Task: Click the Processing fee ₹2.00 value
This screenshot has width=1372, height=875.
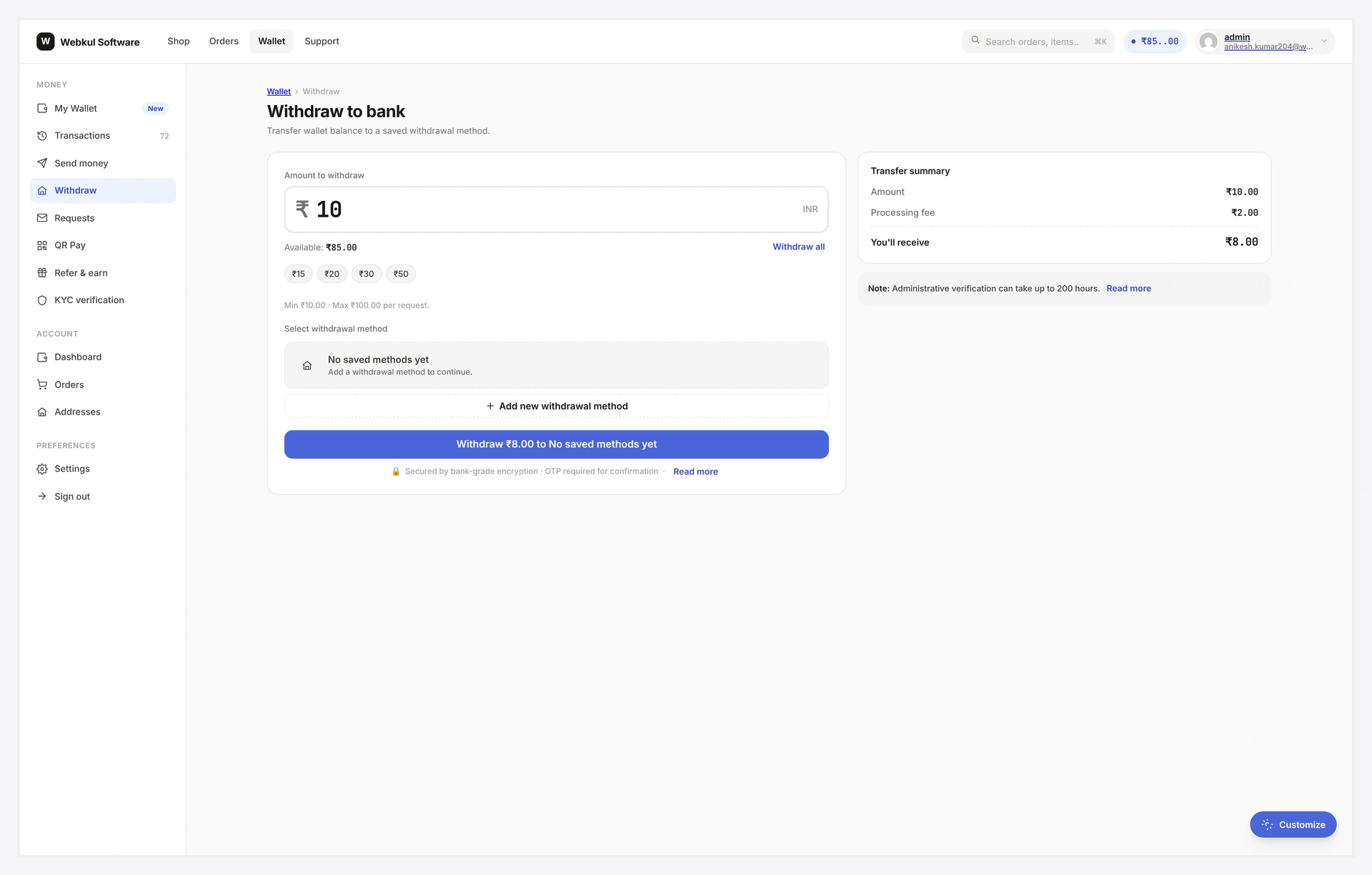Action: tap(1244, 212)
